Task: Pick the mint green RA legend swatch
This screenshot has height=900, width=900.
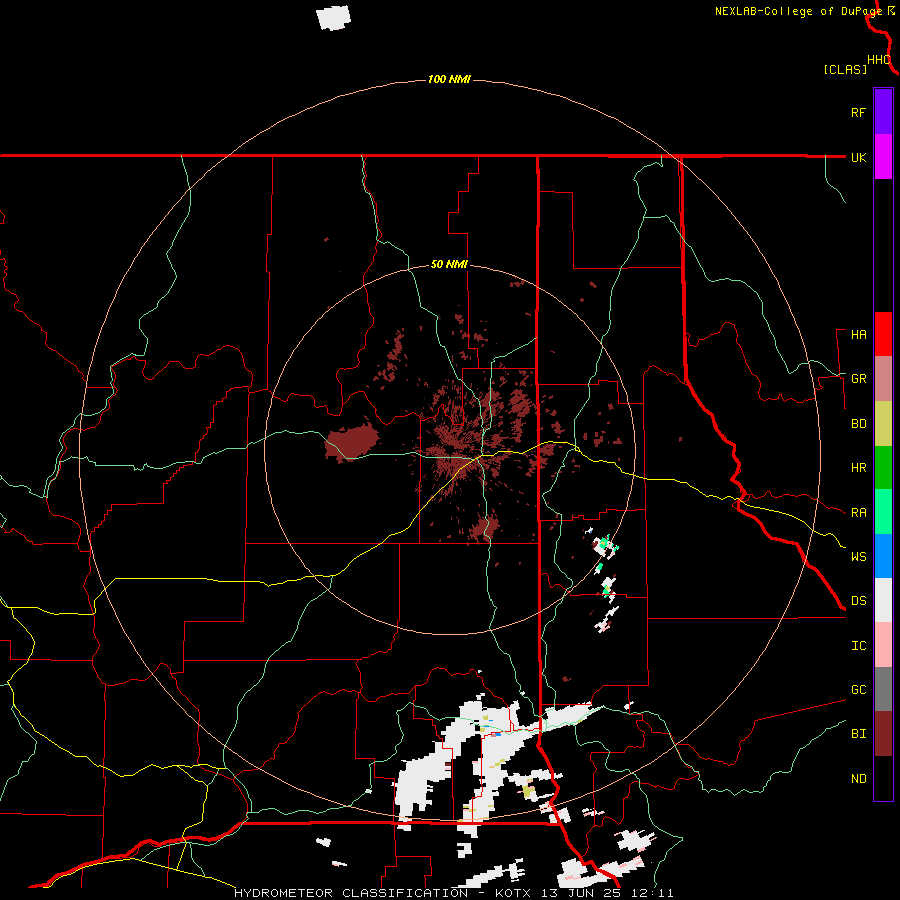Action: point(883,512)
